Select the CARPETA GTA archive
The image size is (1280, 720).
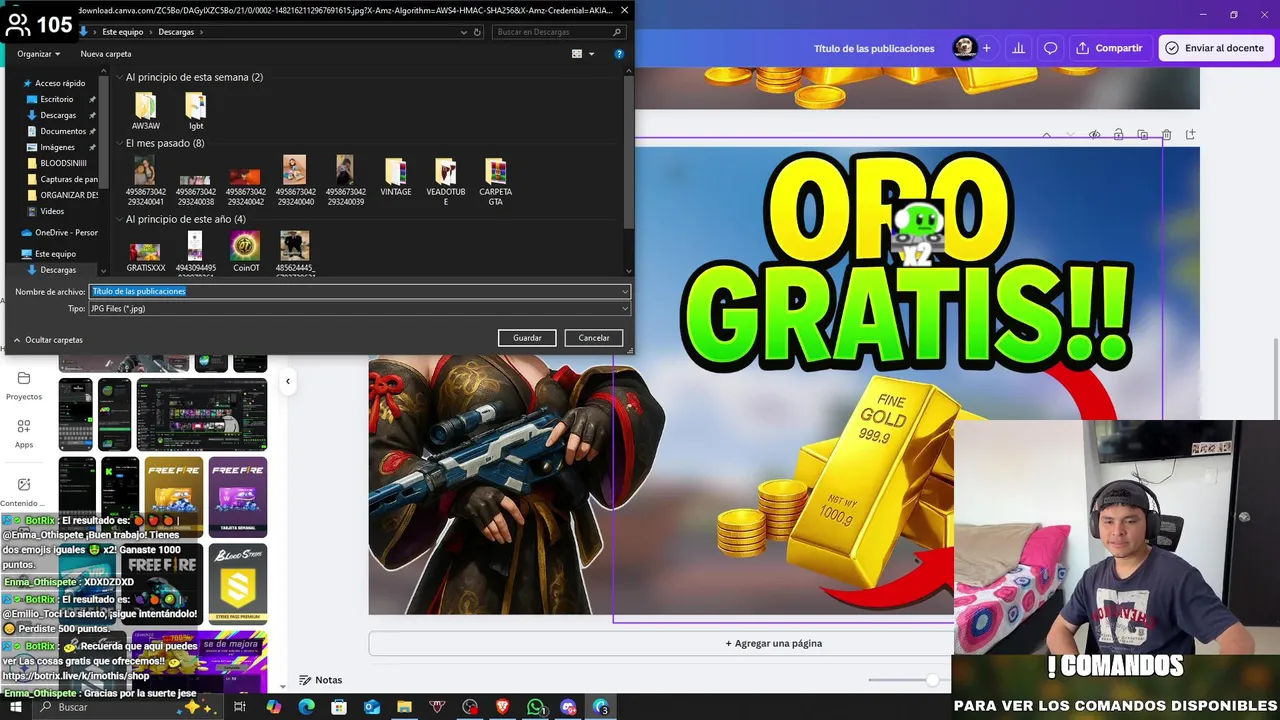(495, 181)
